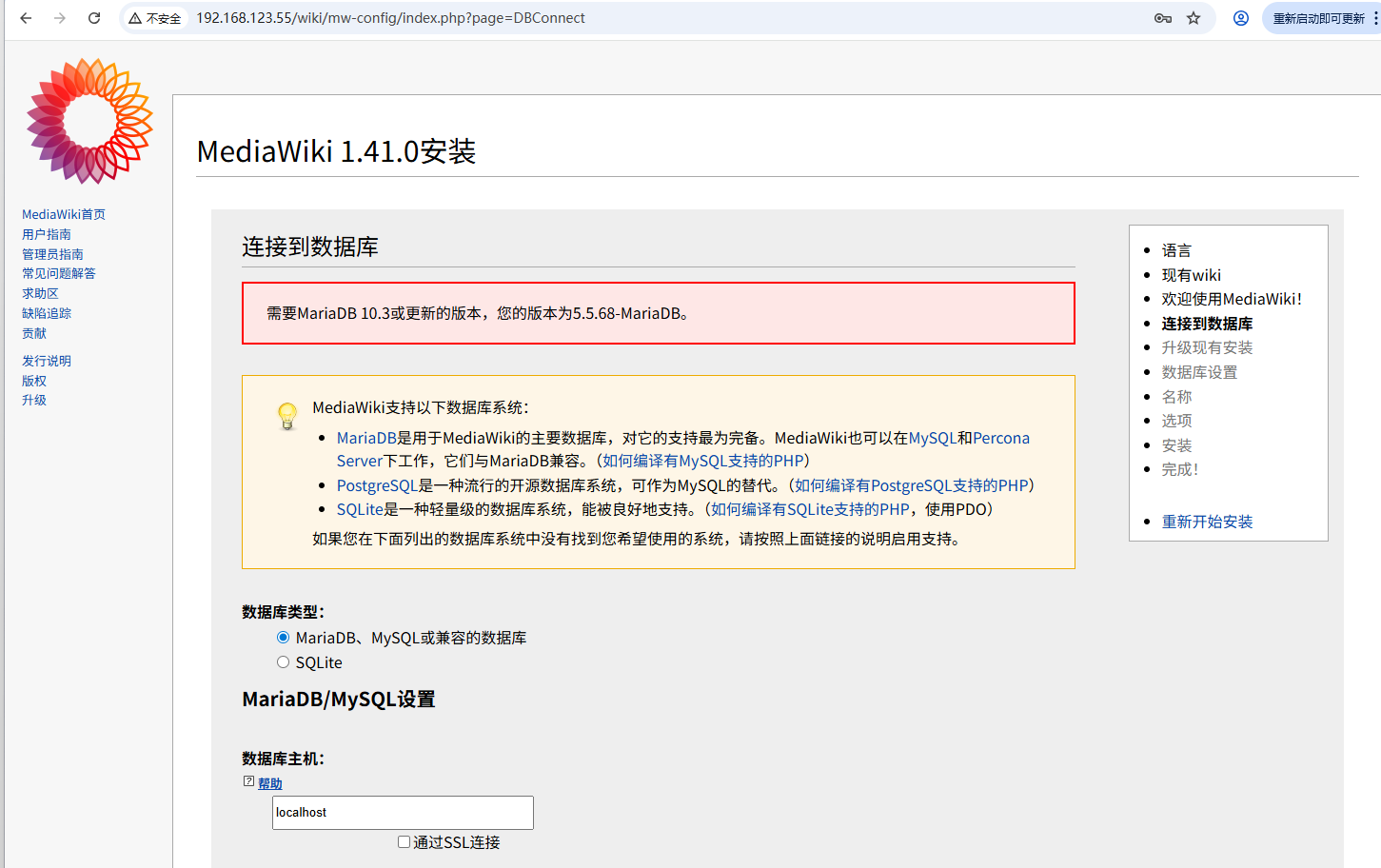The width and height of the screenshot is (1381, 868).
Task: Open 如何编译有SQLite支持的PHP link
Action: tap(811, 509)
